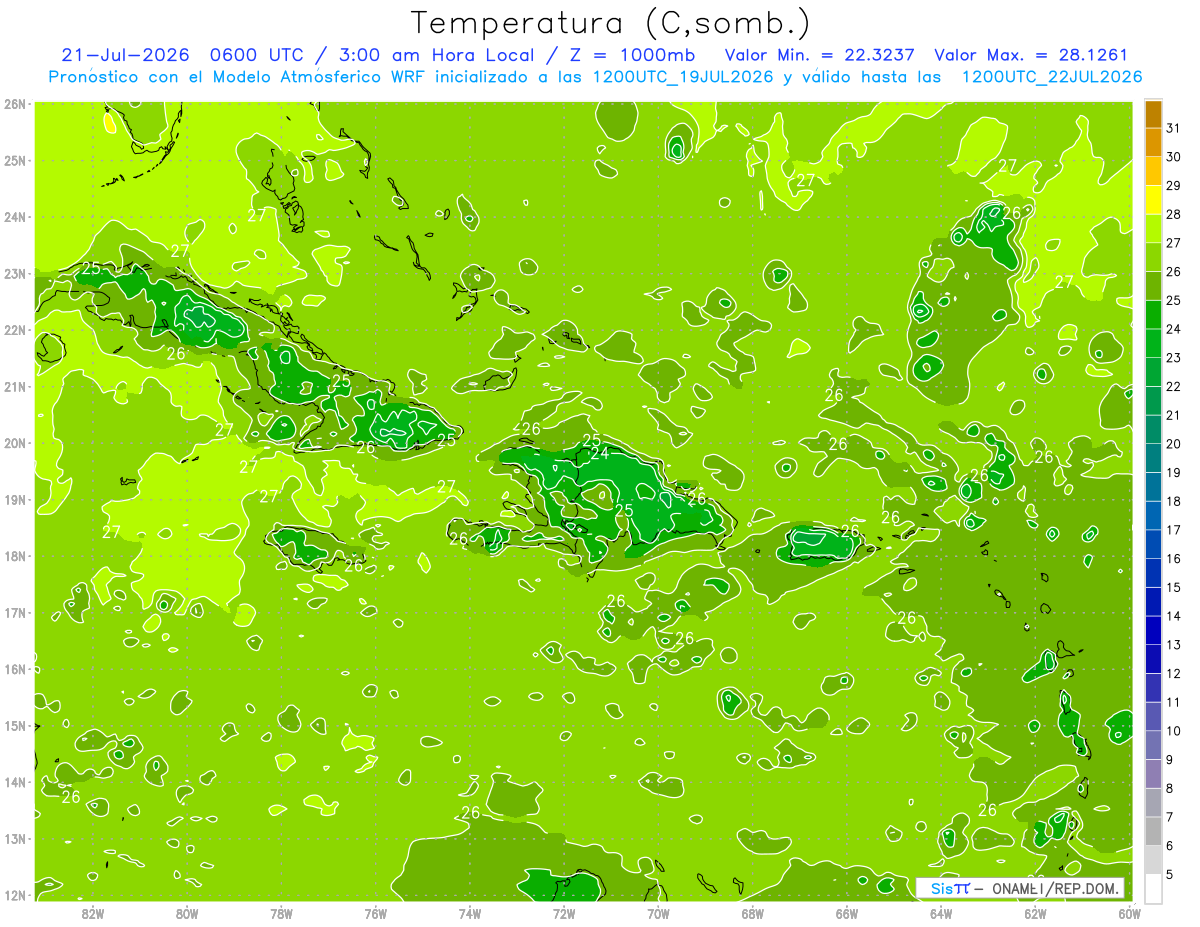Viewport: 1200px width, 927px height.
Task: Click the '74W' longitude axis label
Action: coord(470,912)
